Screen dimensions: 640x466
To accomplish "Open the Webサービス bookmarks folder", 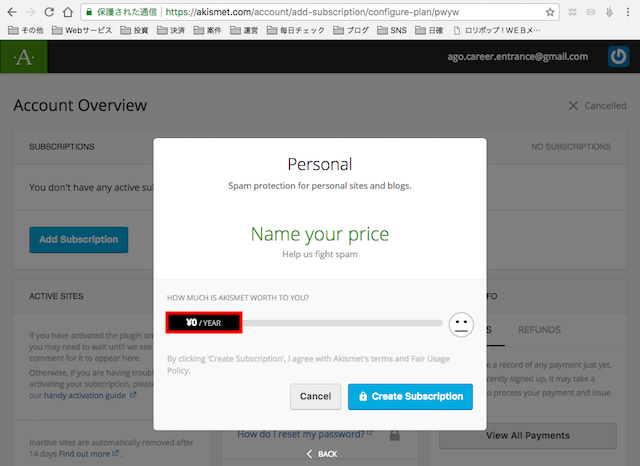I will (84, 31).
